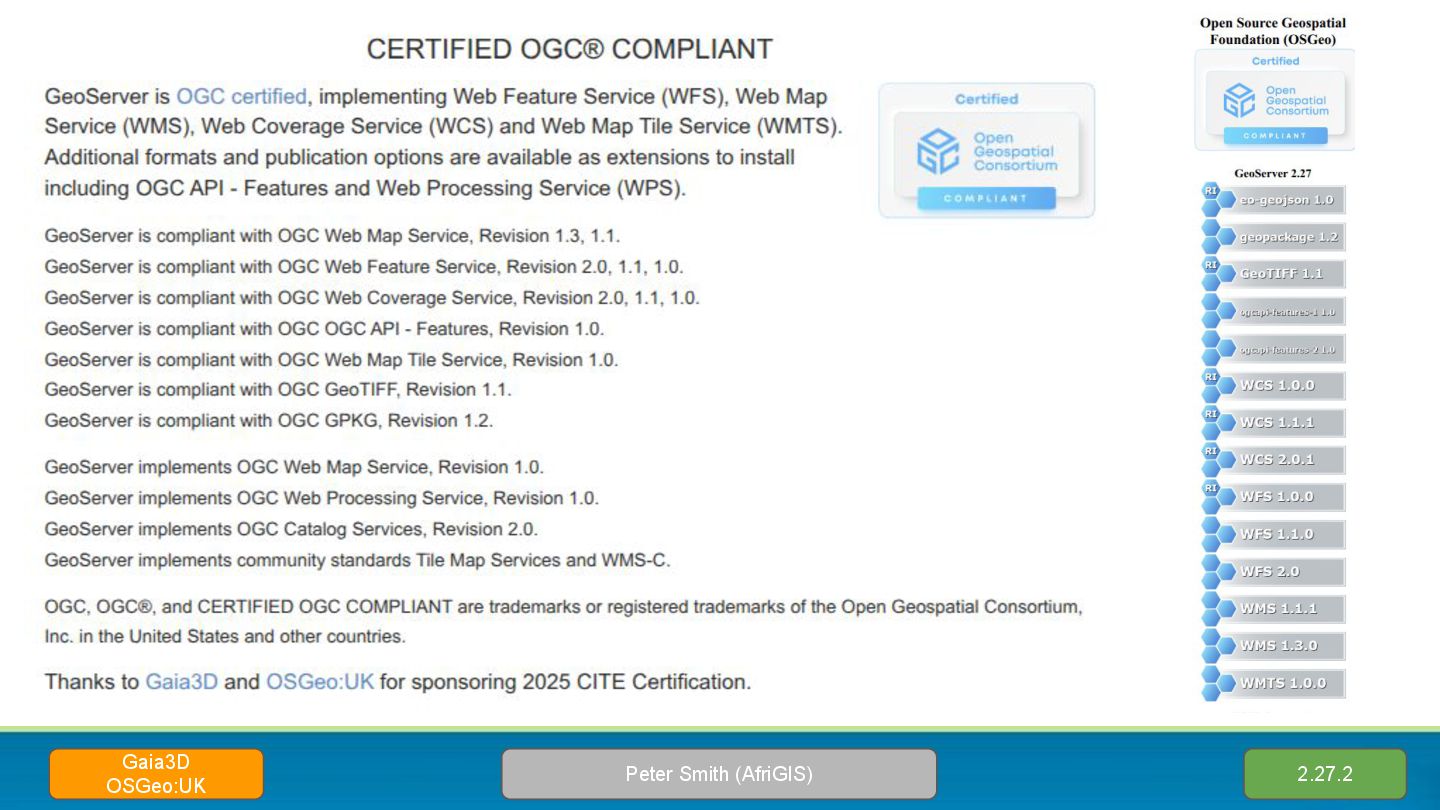Select the GeoTIFF 1.1 badge

click(x=1273, y=274)
